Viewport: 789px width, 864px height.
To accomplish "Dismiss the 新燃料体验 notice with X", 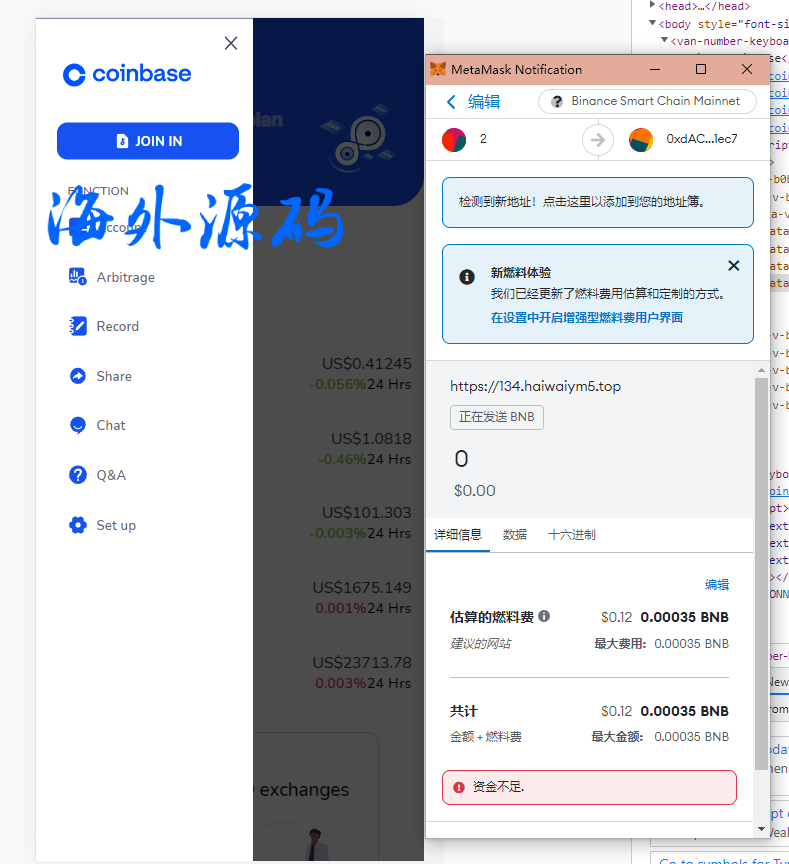I will [733, 266].
